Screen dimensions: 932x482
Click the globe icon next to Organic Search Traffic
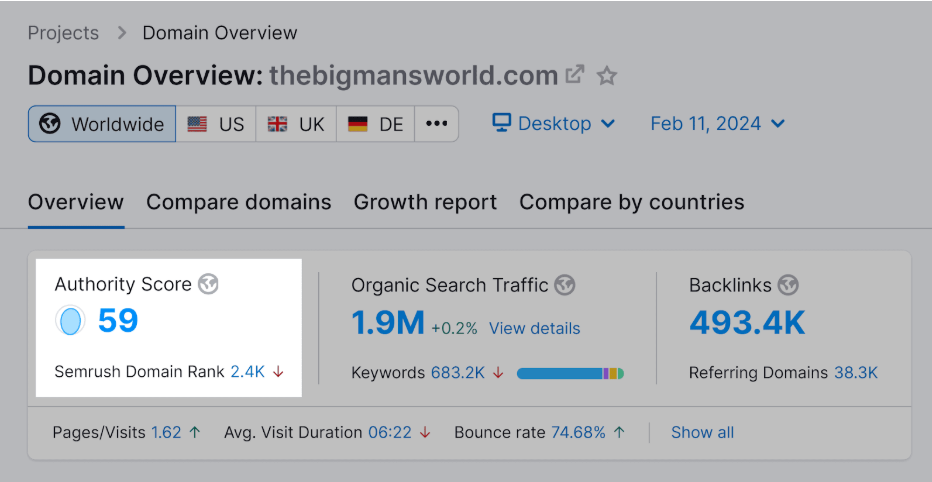[x=565, y=285]
